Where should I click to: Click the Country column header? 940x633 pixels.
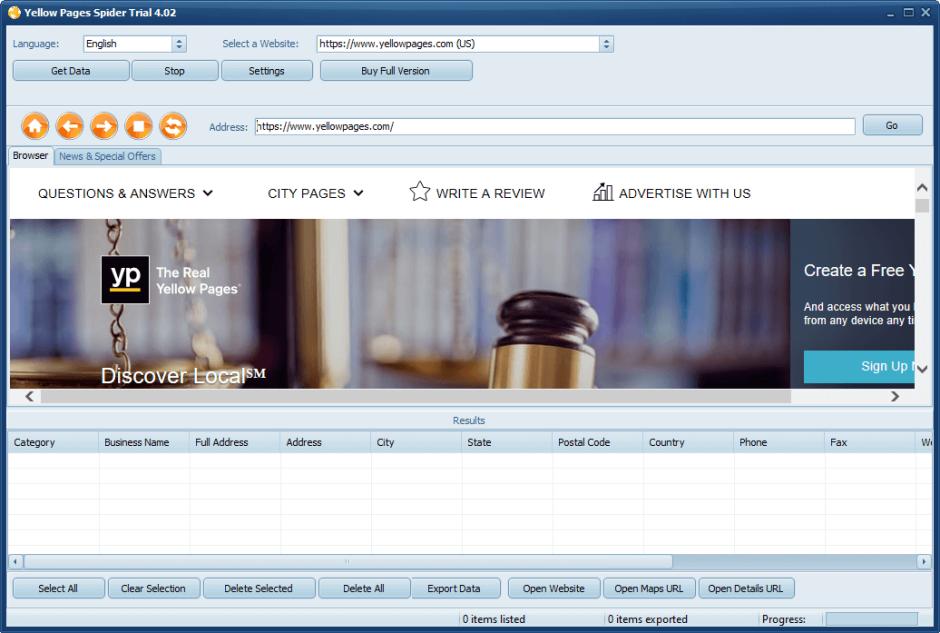click(x=688, y=442)
